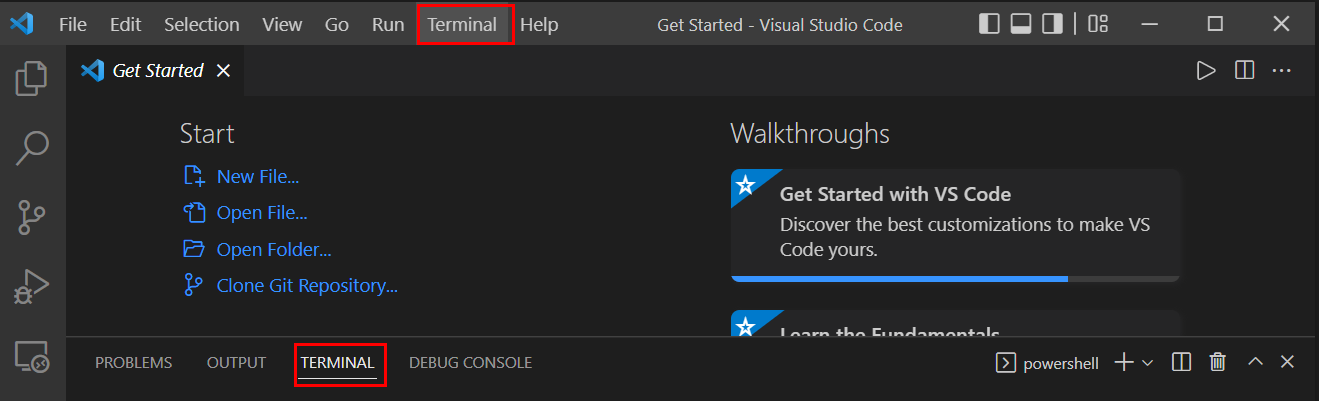Toggle the bottom panel layout button
This screenshot has height=401, width=1319.
[x=1021, y=24]
